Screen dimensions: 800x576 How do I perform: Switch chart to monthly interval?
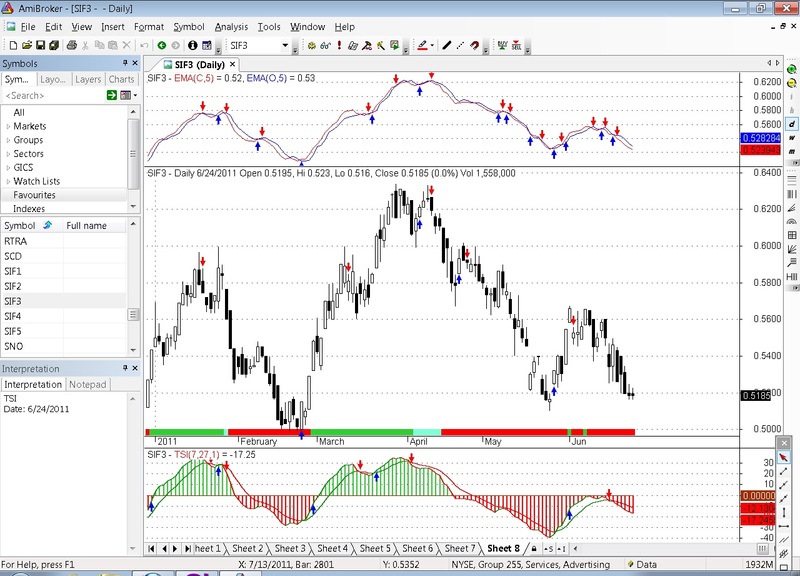pos(791,152)
